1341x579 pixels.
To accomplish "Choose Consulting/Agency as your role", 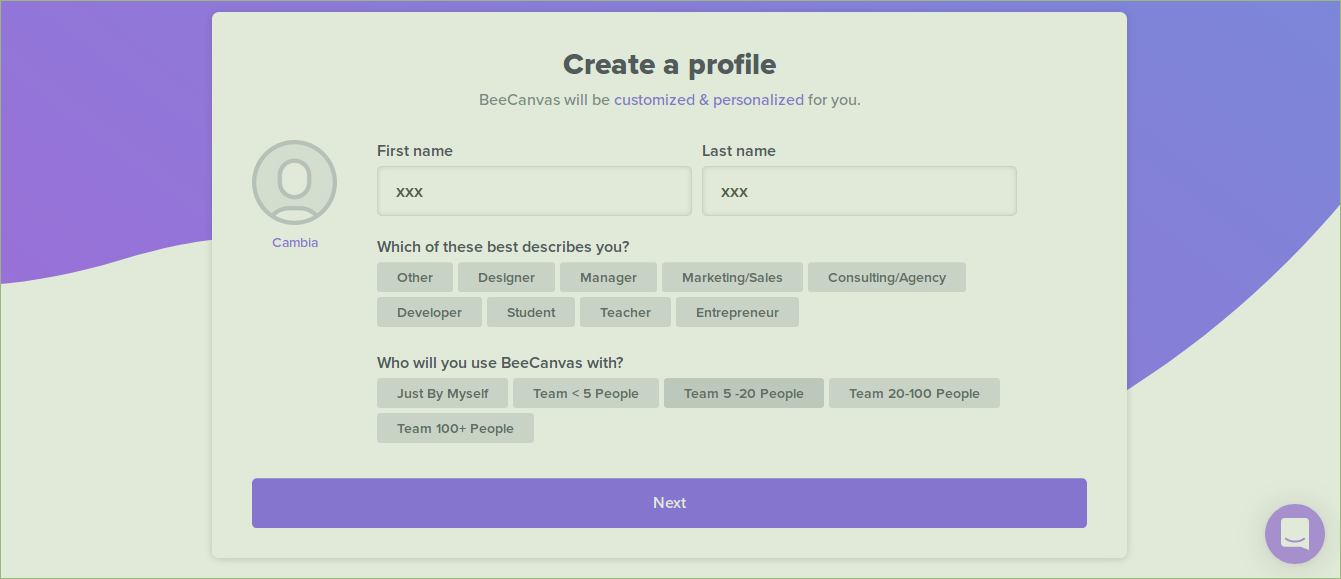I will tap(887, 277).
